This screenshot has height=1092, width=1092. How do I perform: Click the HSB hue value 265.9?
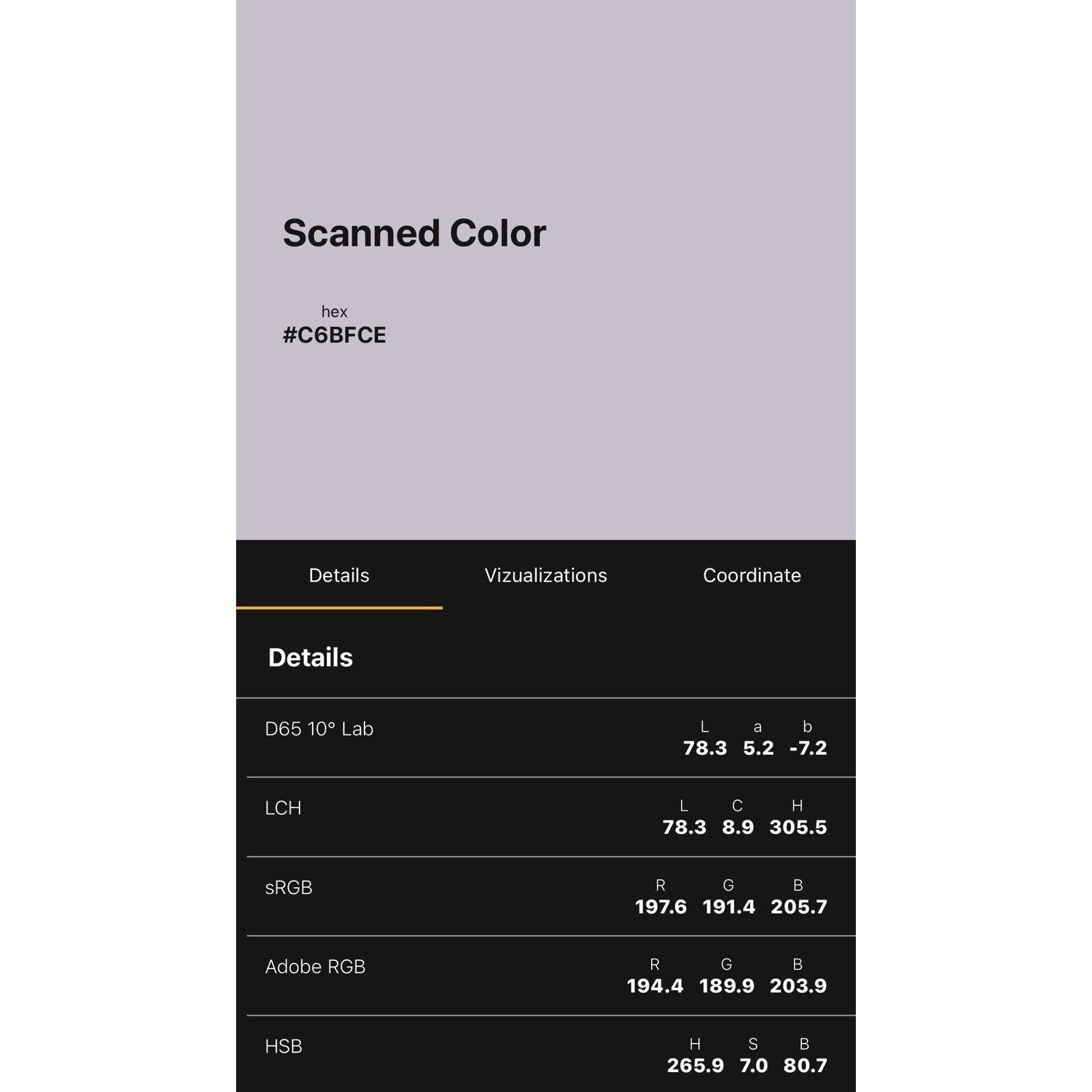tap(695, 1065)
